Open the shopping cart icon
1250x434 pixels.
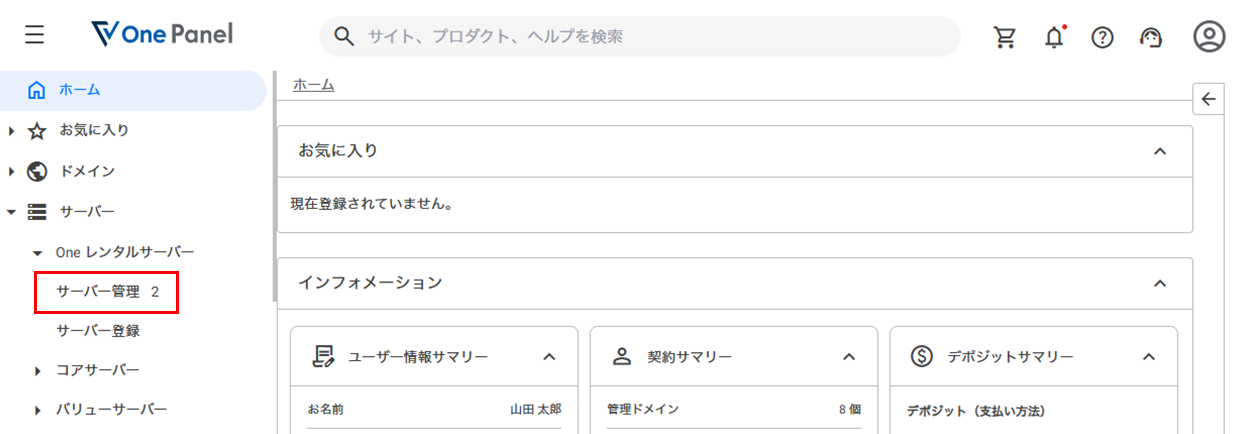(1004, 37)
